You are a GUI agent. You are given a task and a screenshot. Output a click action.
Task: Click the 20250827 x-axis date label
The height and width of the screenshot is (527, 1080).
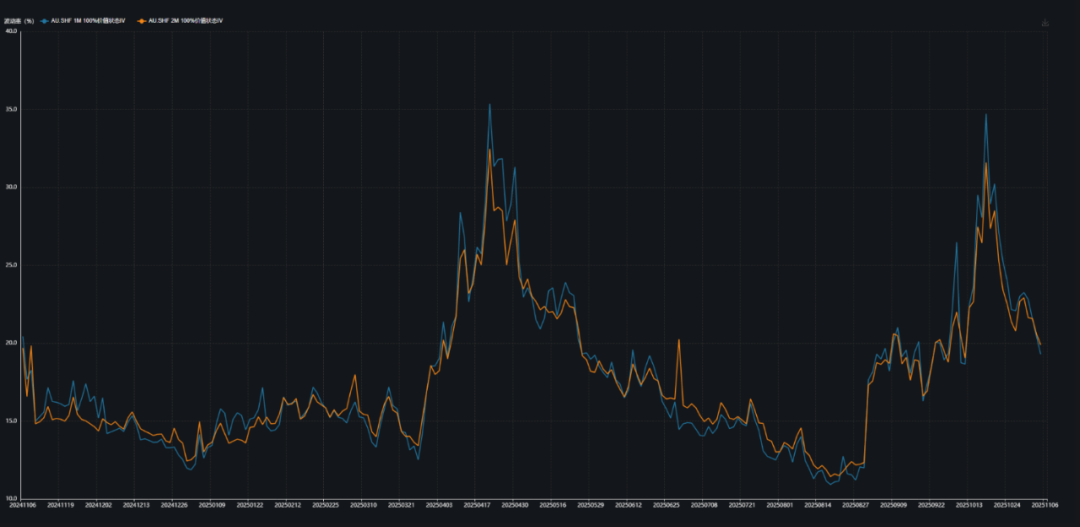pos(856,506)
